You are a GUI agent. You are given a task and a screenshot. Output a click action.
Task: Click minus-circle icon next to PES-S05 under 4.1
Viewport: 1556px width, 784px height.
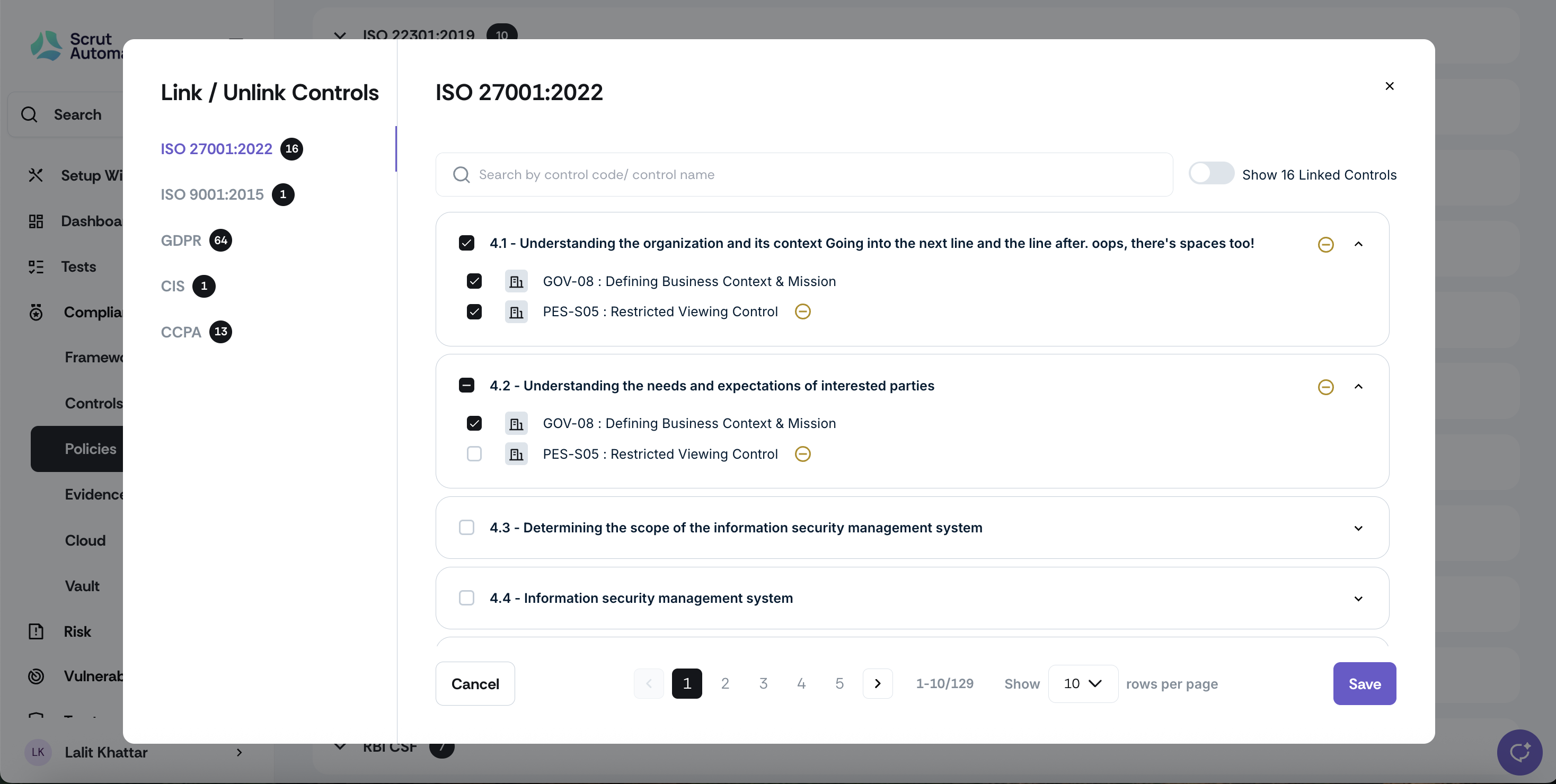click(x=802, y=312)
